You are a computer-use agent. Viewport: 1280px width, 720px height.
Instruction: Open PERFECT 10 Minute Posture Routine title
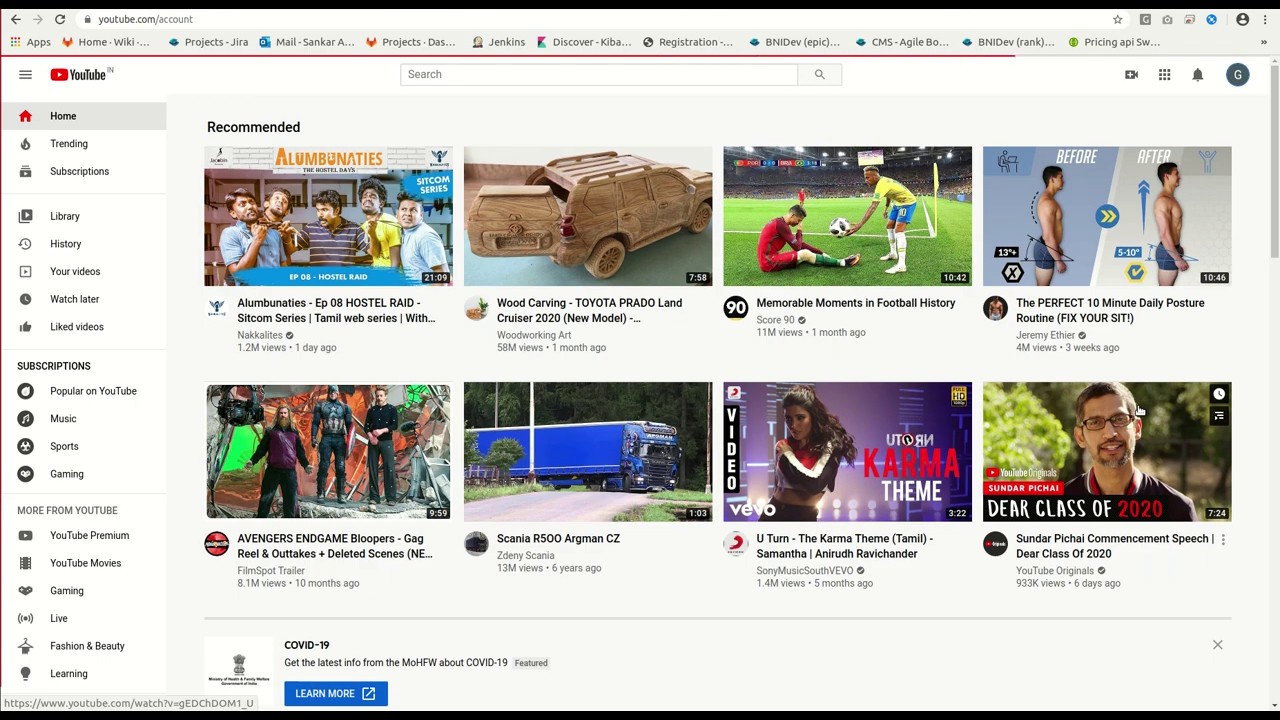(1110, 310)
